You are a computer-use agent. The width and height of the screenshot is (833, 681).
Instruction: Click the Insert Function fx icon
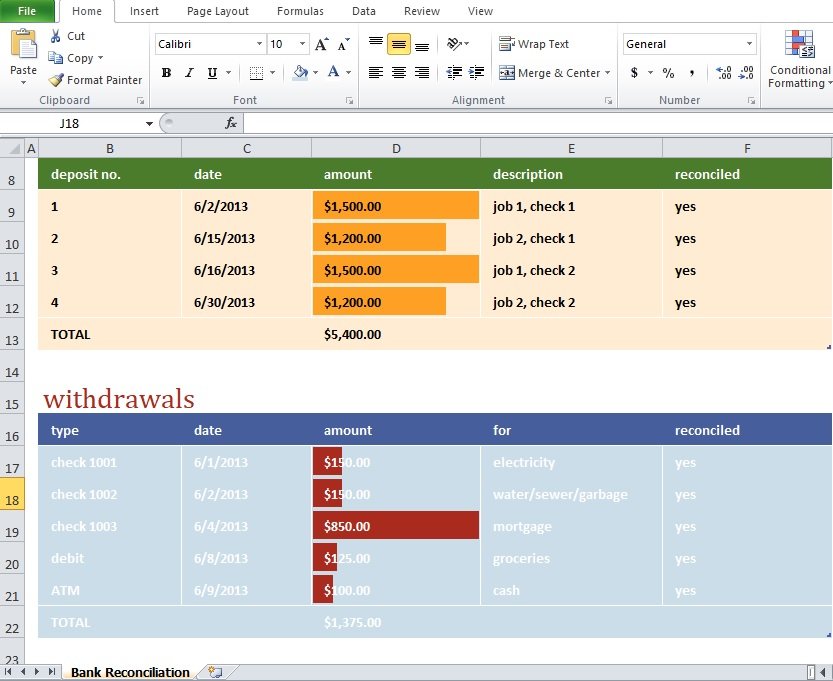click(231, 123)
